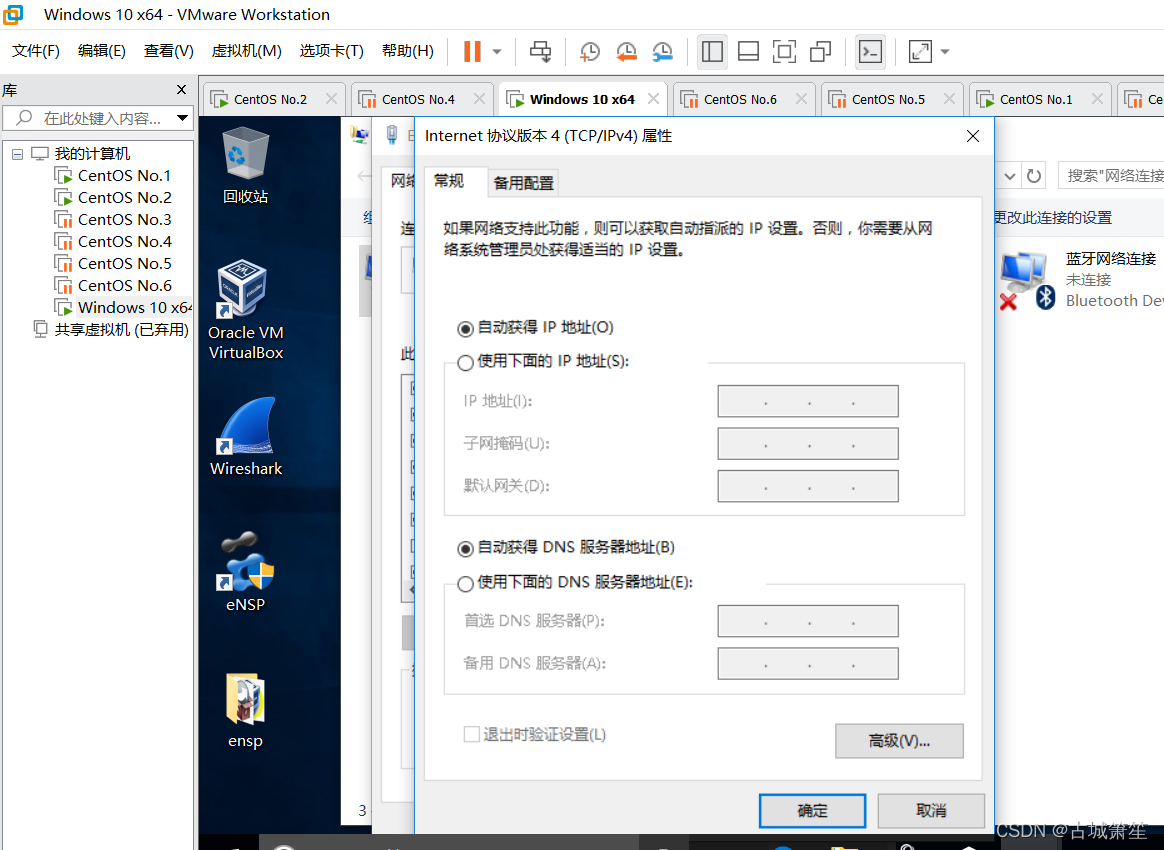Select 'Use the following IP address' radio
The image size is (1164, 850).
(465, 362)
